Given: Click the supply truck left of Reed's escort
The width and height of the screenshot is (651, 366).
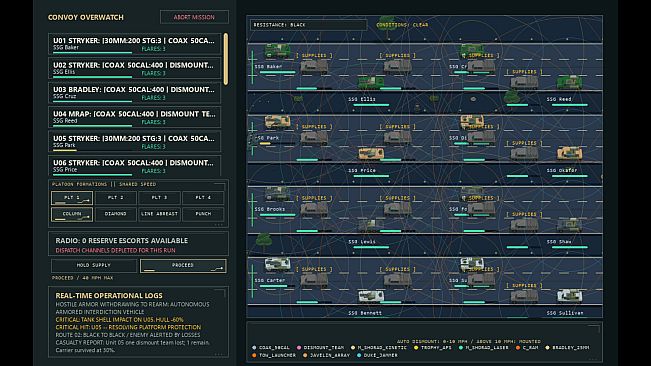Looking at the screenshot, I should tap(524, 83).
